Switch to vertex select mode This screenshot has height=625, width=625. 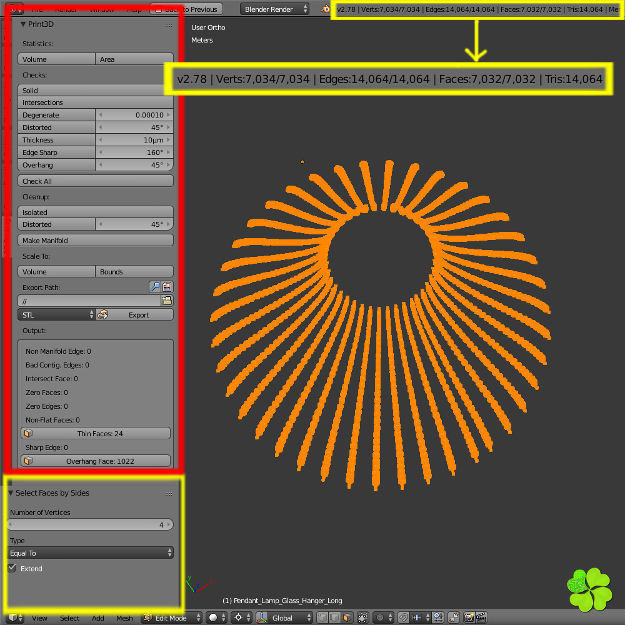click(322, 617)
